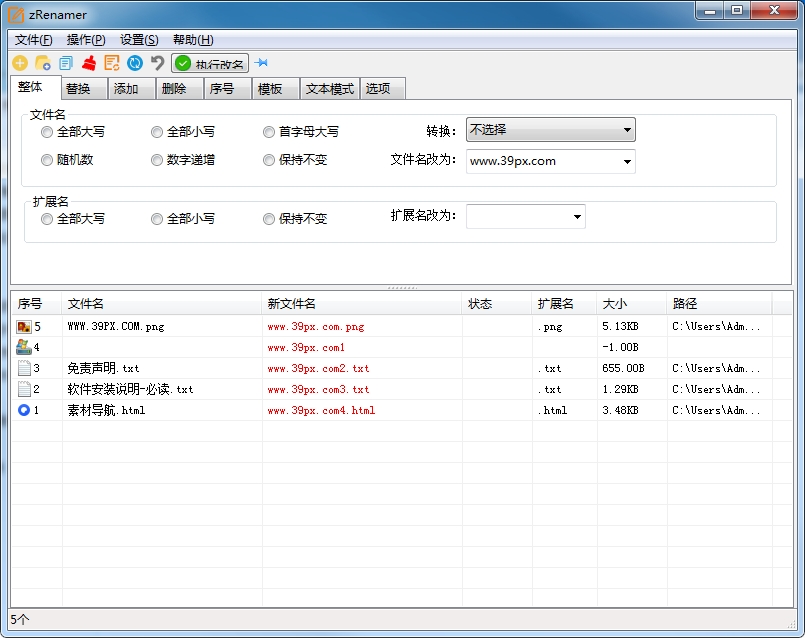Image resolution: width=805 pixels, height=638 pixels.
Task: Switch to the 模板 tab
Action: 276,89
